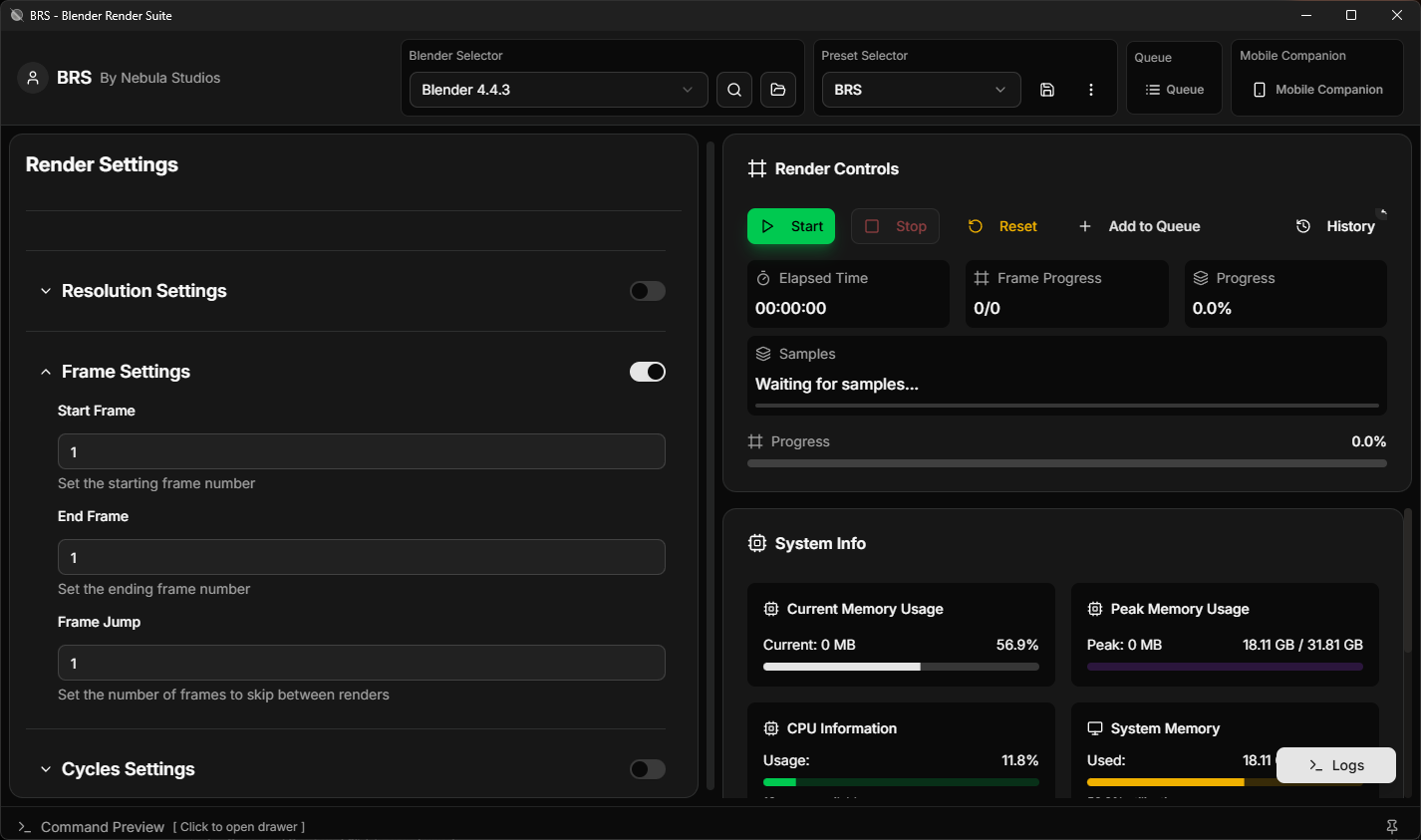The height and width of the screenshot is (840, 1421).
Task: Open preset options three-dot menu
Action: pos(1091,90)
